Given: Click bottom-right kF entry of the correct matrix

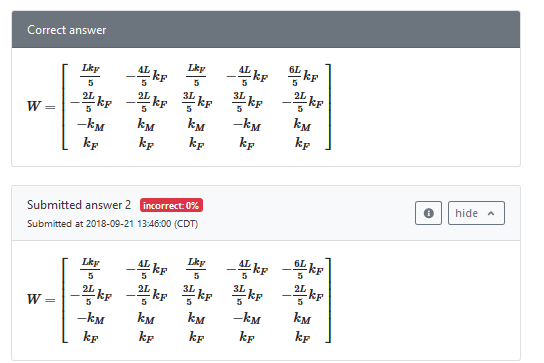Looking at the screenshot, I should tap(302, 143).
